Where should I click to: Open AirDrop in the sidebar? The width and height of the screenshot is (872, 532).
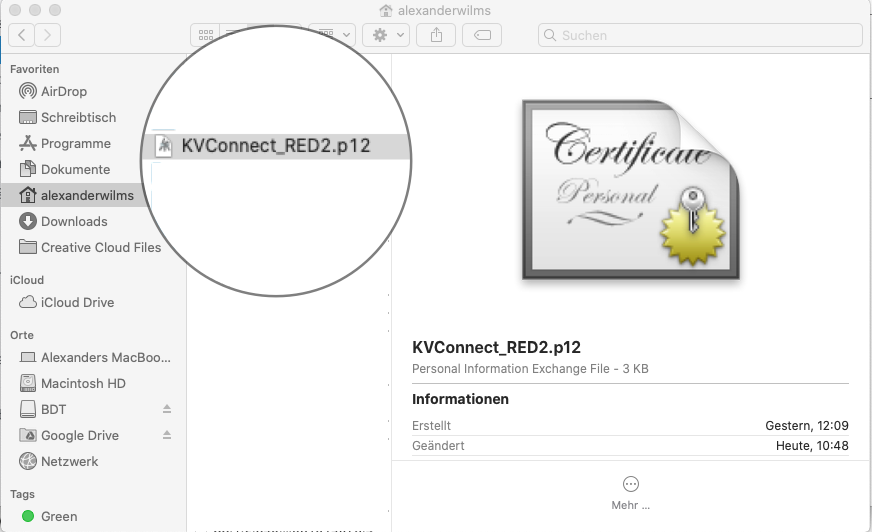(x=63, y=91)
